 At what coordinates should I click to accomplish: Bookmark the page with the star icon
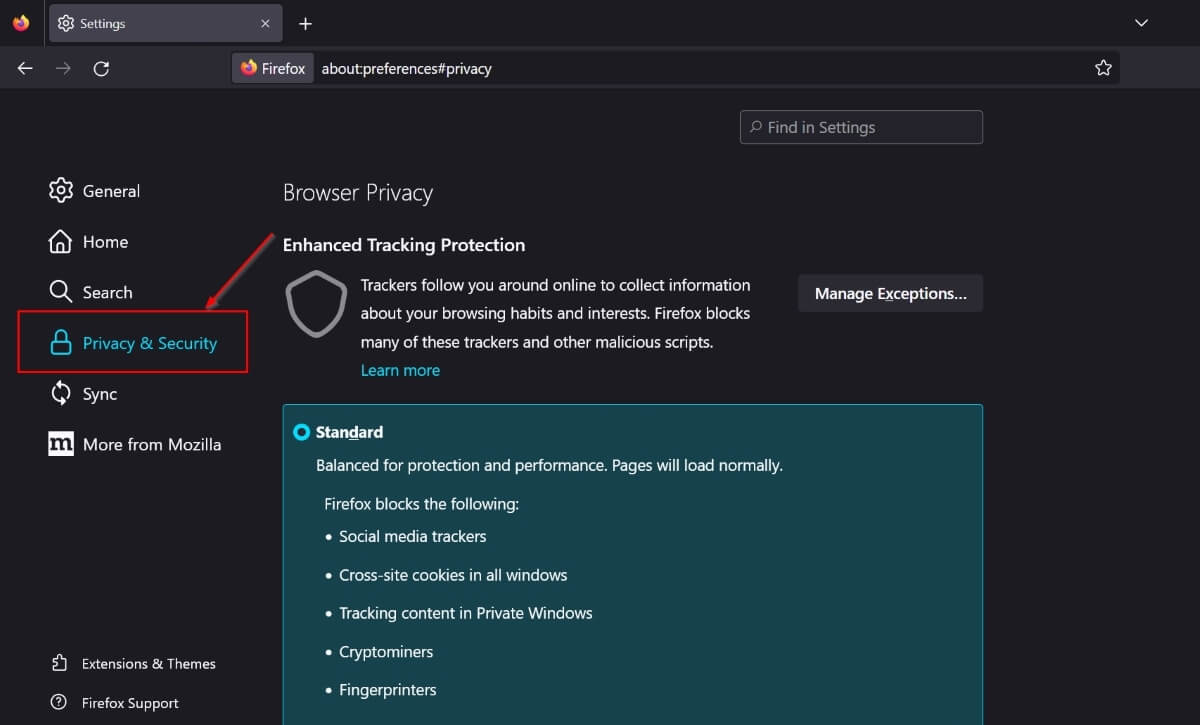click(1103, 68)
